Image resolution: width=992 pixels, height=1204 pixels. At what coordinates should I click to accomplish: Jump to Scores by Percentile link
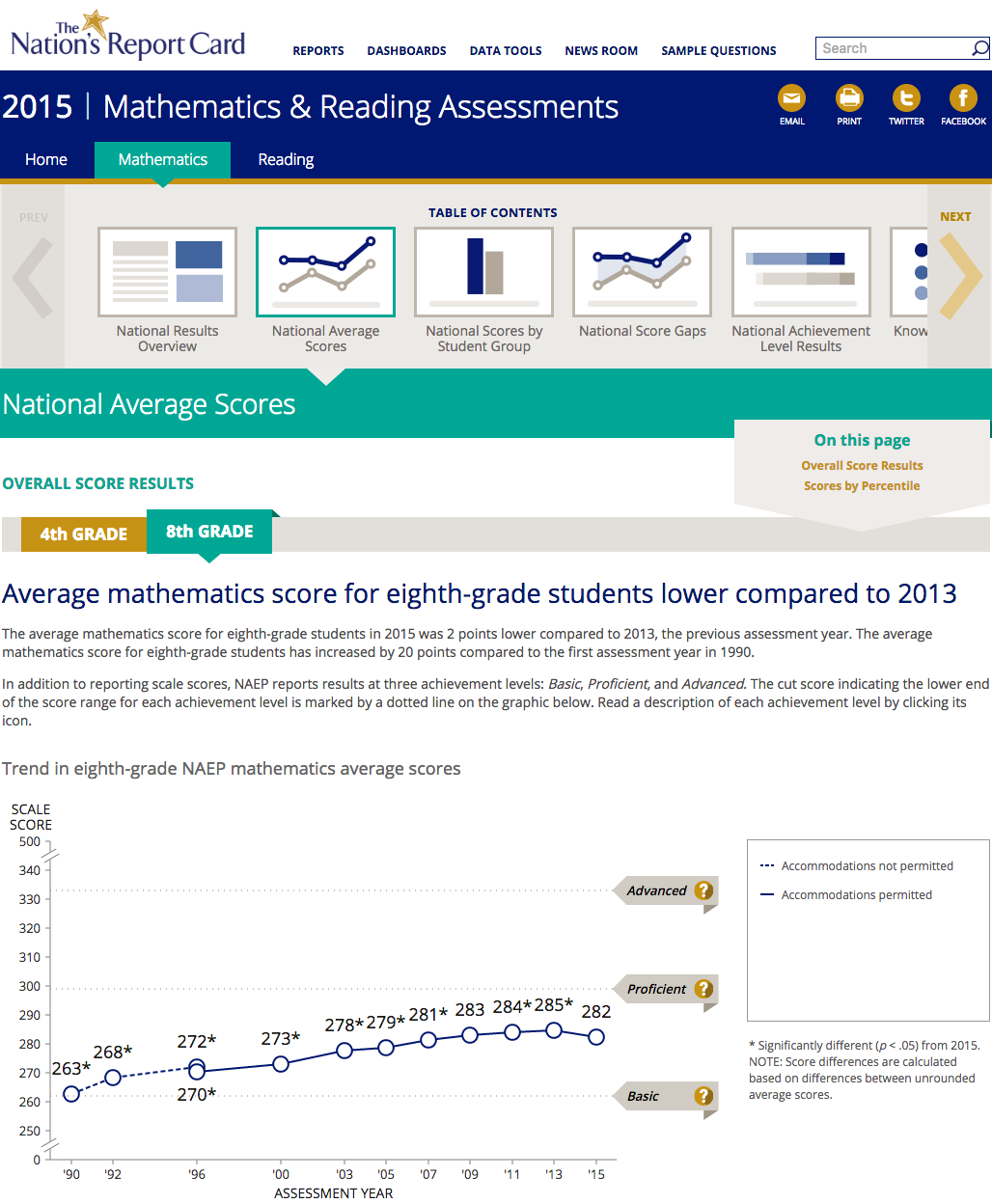pyautogui.click(x=862, y=486)
